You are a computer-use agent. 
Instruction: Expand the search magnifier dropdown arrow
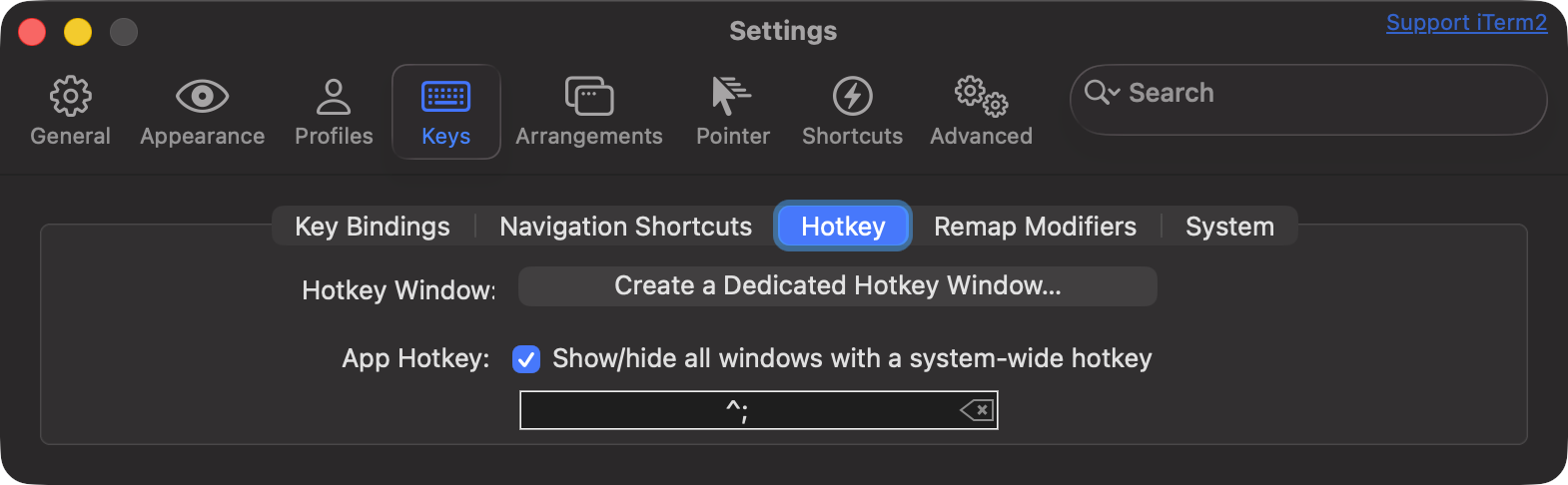pos(1103,93)
